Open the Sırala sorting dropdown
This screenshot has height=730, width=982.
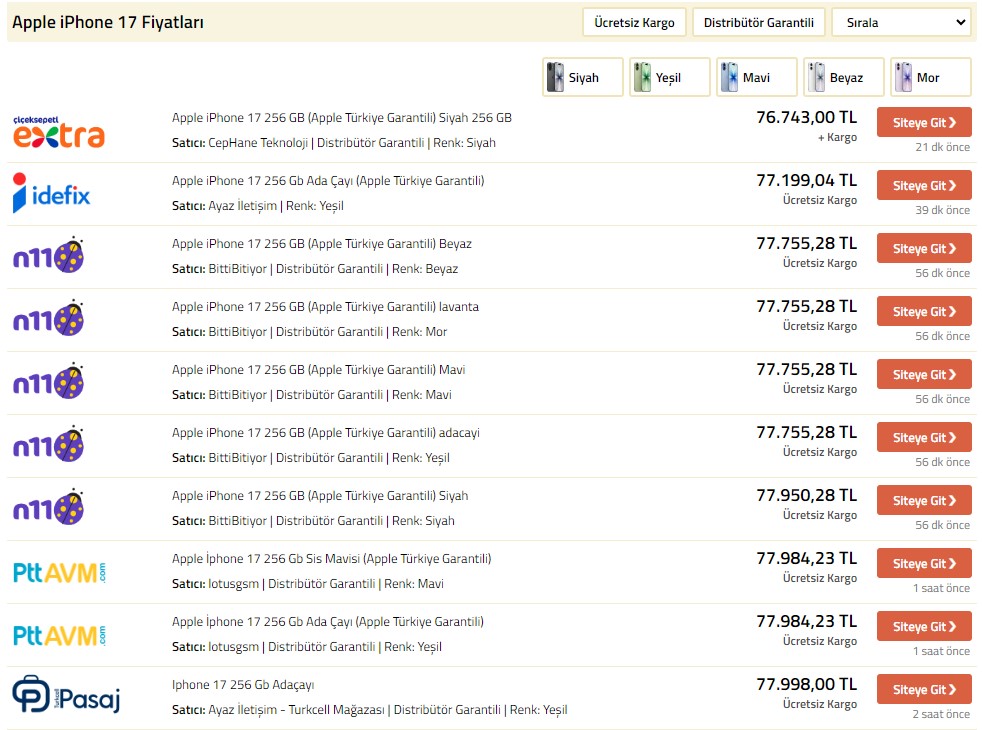pos(900,22)
